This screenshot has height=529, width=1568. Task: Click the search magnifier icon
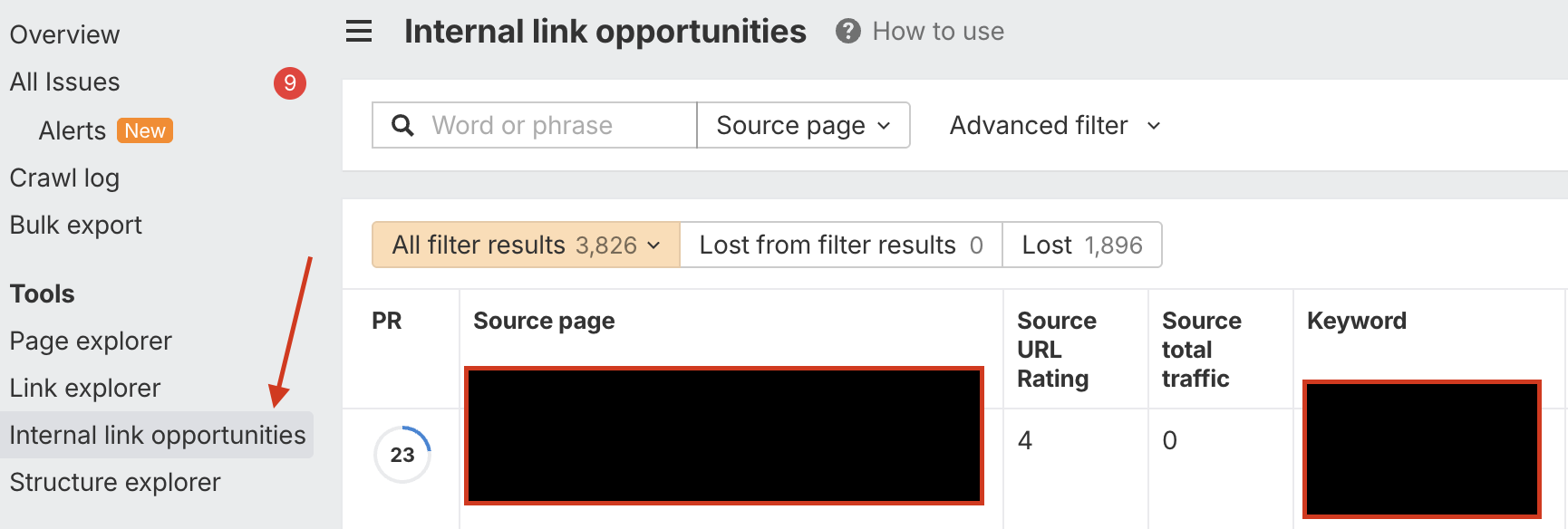coord(402,125)
